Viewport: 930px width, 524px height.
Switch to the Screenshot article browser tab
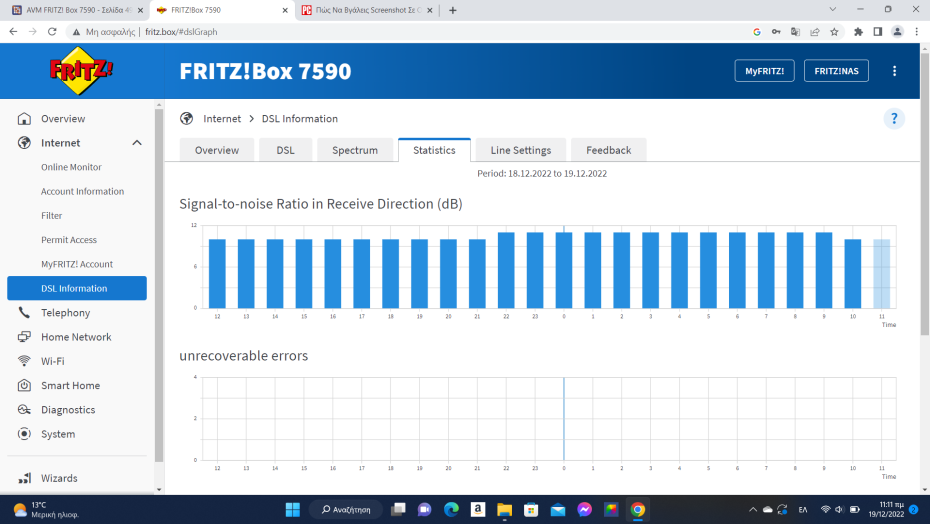pos(367,10)
